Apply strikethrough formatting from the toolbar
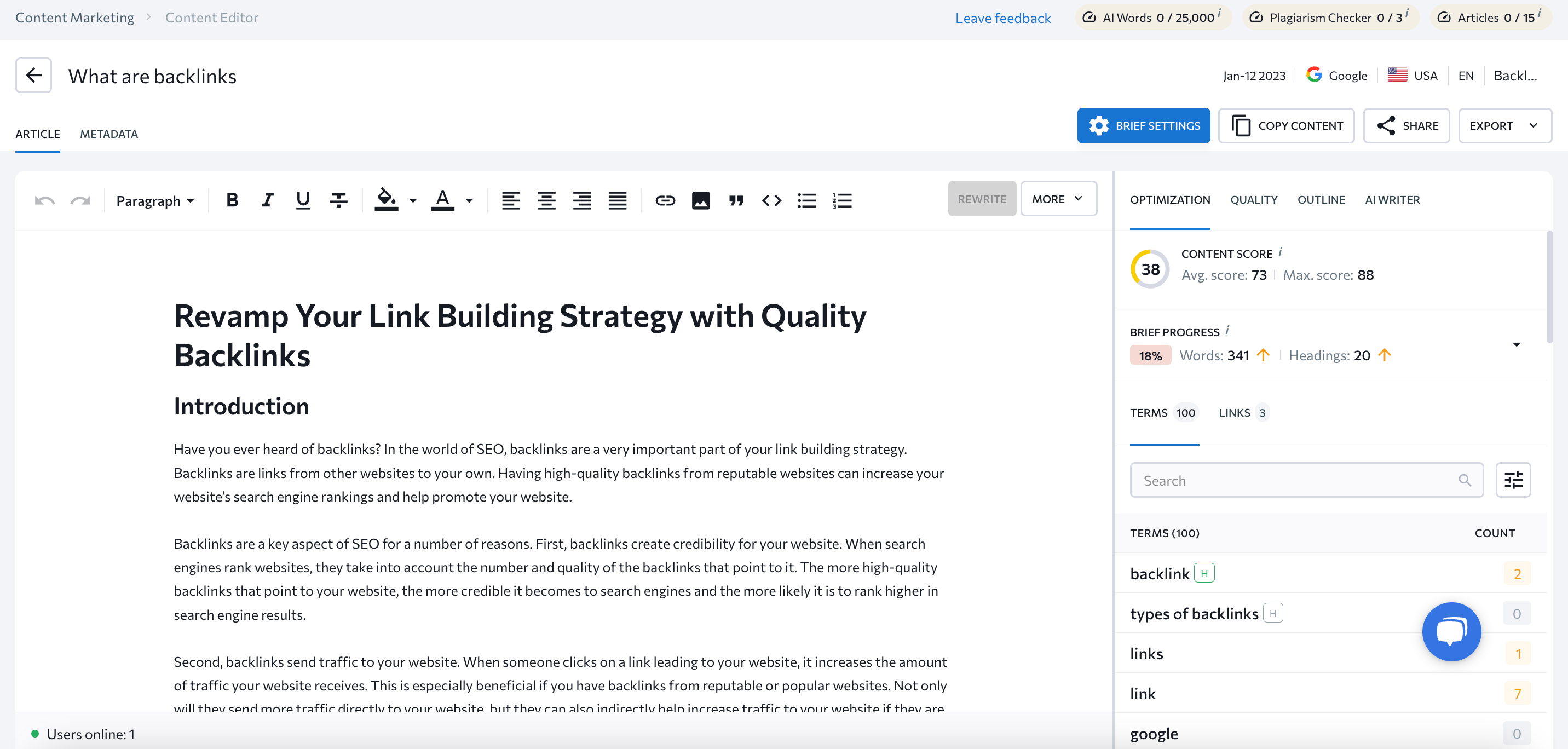The width and height of the screenshot is (1568, 749). (338, 200)
